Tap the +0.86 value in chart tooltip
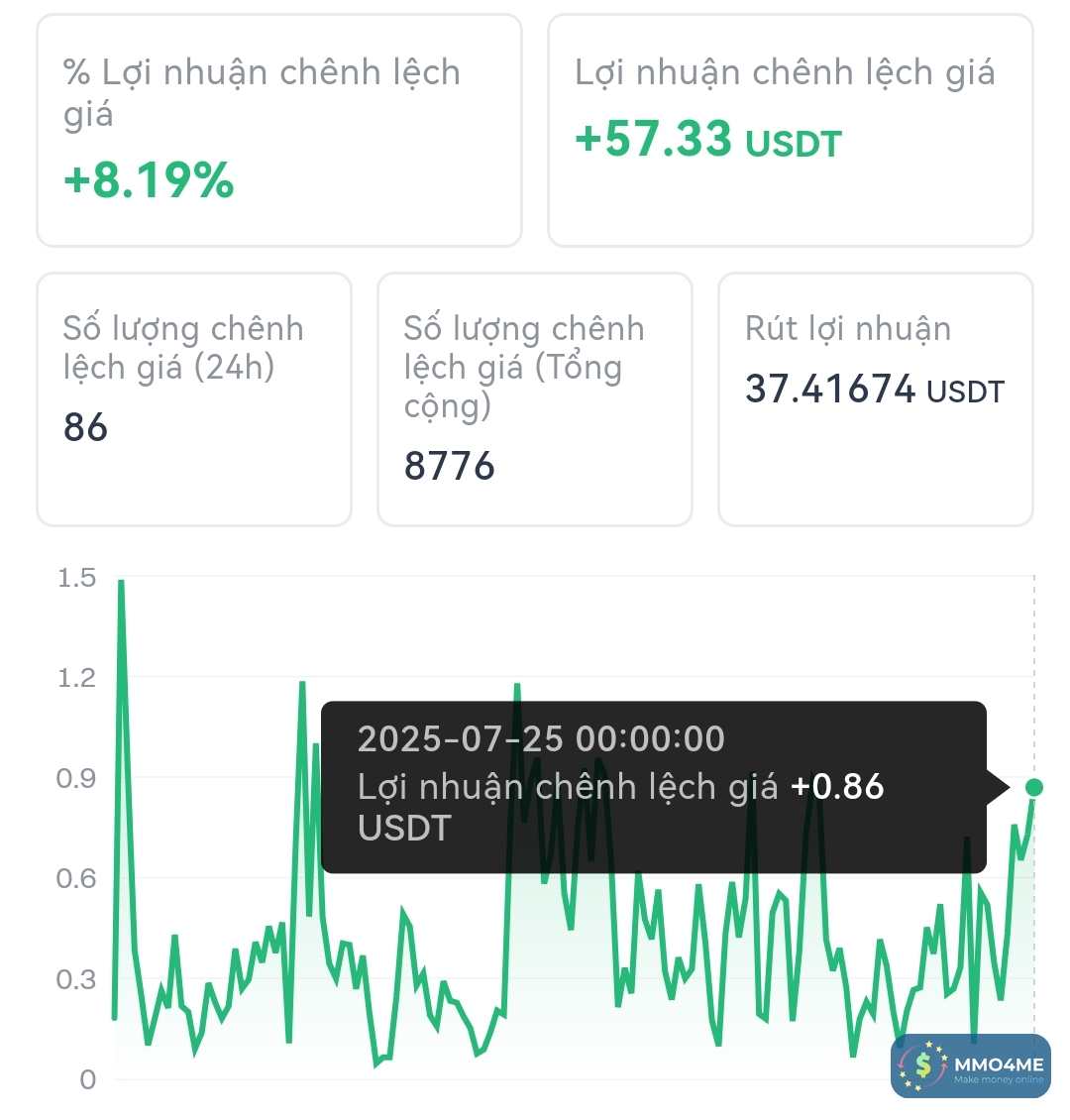Viewport: 1070px width, 1120px height. 837,787
